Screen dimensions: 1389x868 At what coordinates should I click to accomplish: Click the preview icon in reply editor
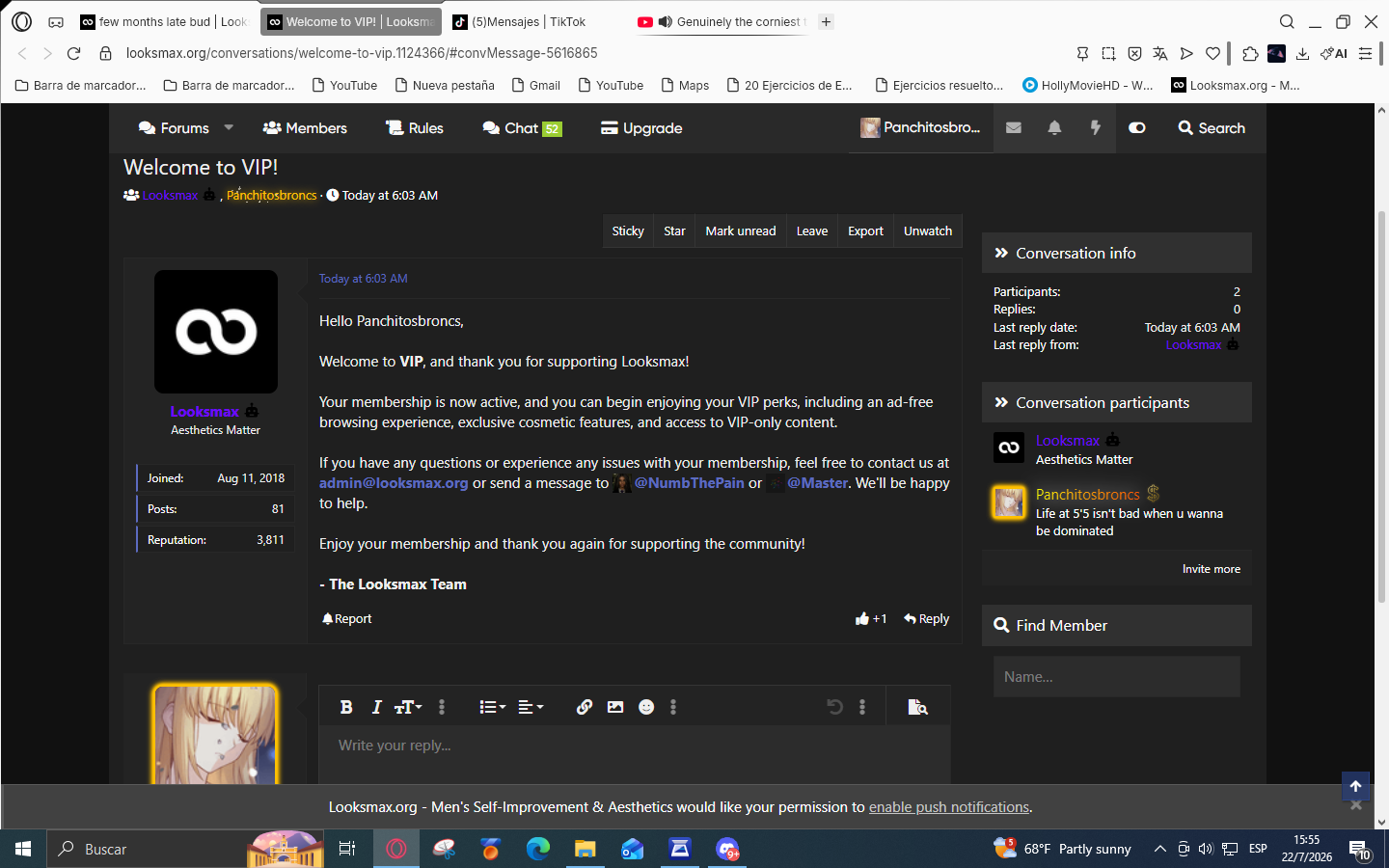(x=917, y=707)
